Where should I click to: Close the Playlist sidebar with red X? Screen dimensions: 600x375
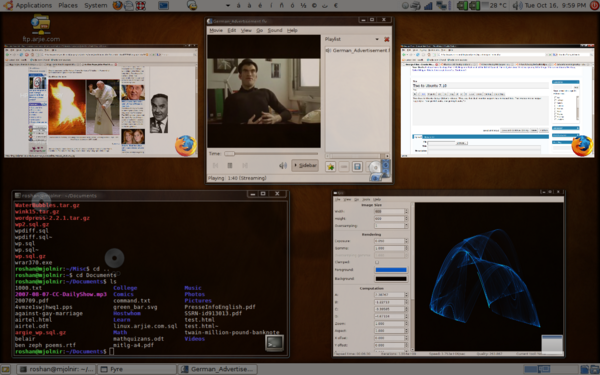click(386, 39)
